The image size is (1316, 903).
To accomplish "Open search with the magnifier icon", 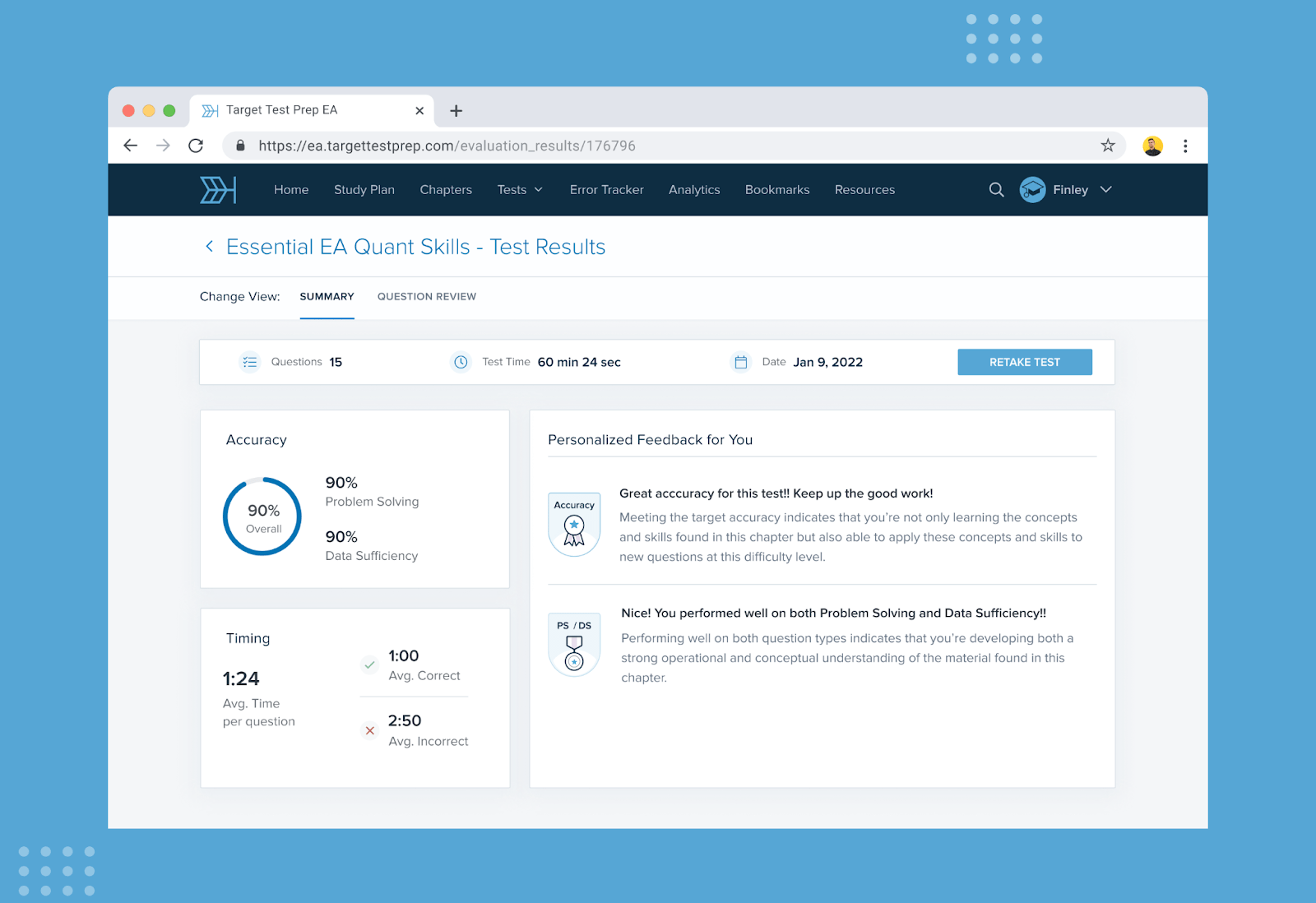I will pyautogui.click(x=996, y=190).
